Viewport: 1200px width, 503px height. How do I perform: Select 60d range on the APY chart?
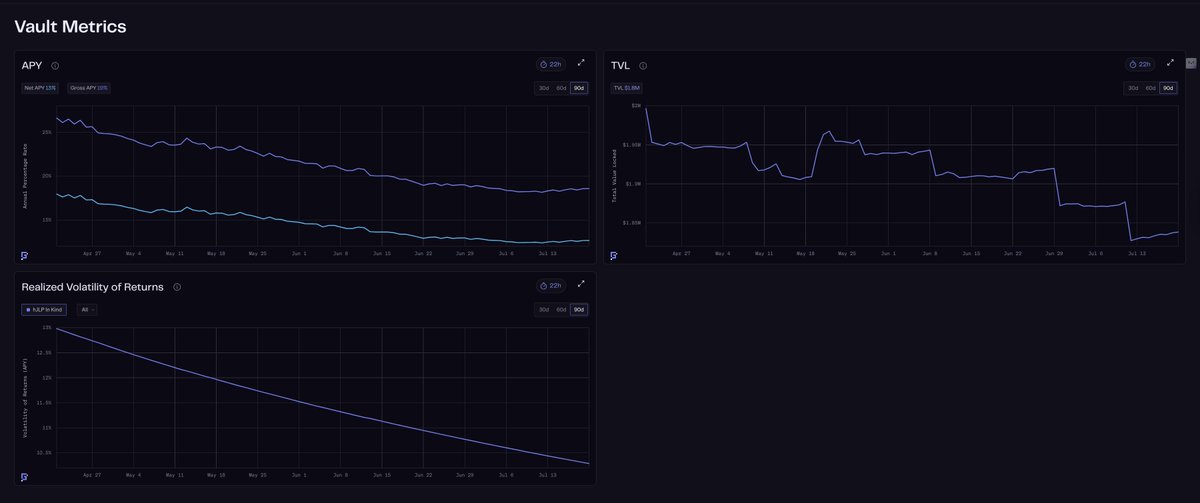(561, 88)
